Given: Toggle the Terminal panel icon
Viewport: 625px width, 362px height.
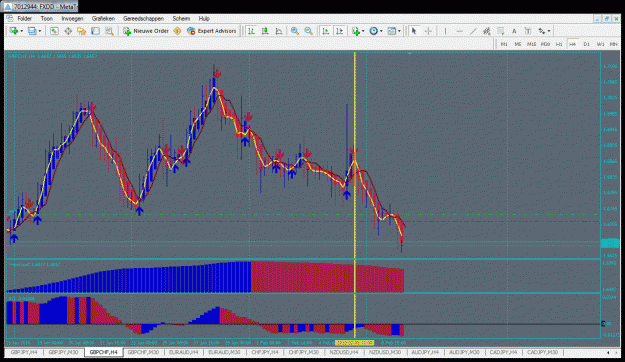Looking at the screenshot, I should click(x=95, y=31).
